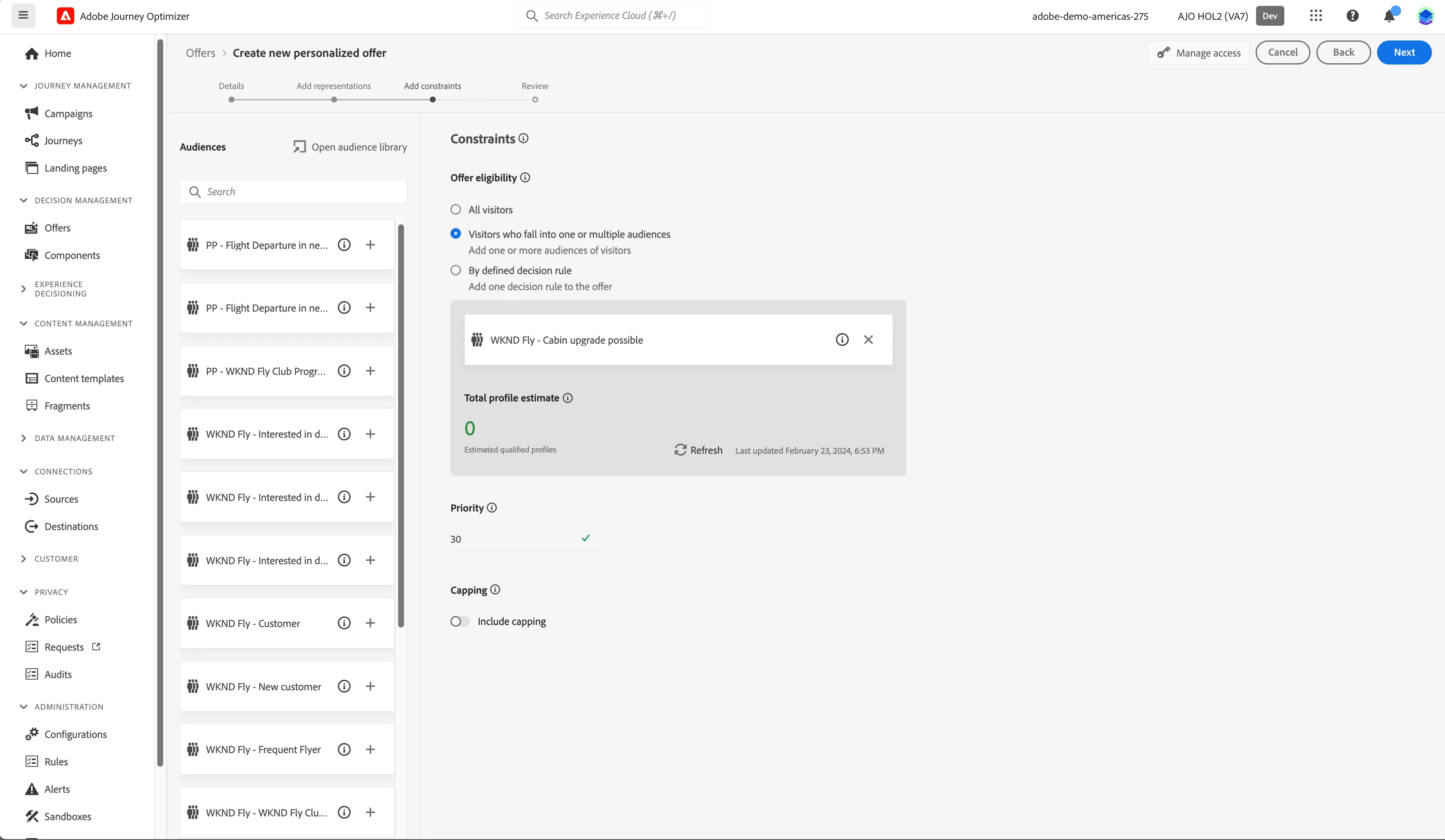This screenshot has height=840, width=1445.
Task: Click the Back button
Action: pyautogui.click(x=1343, y=52)
